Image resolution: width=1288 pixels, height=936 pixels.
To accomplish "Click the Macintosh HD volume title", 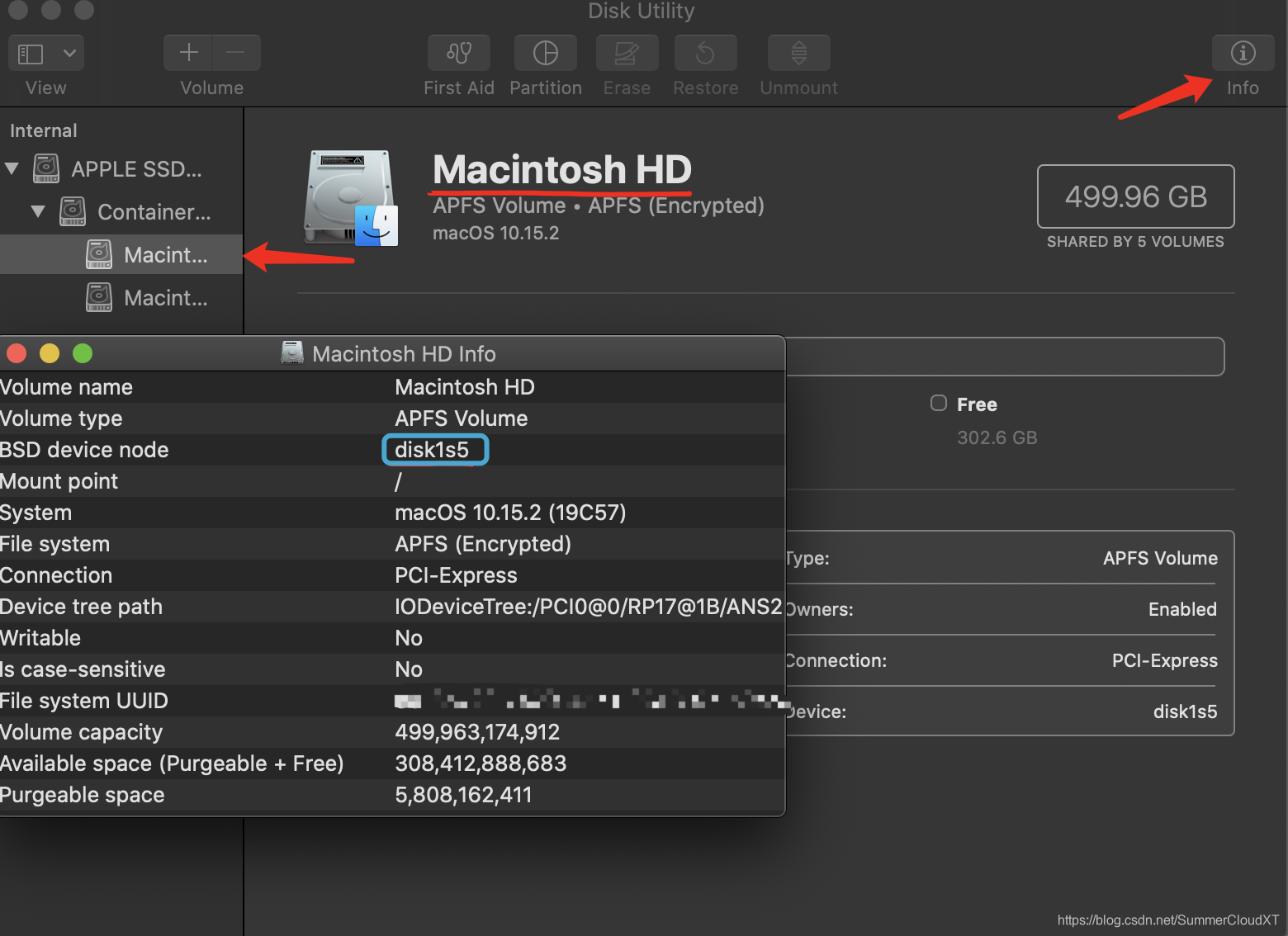I will [561, 169].
